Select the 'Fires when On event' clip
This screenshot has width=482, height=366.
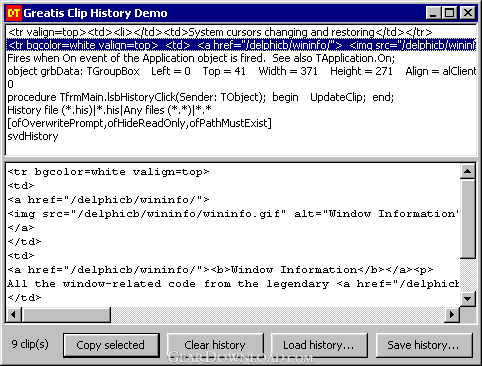click(x=241, y=58)
